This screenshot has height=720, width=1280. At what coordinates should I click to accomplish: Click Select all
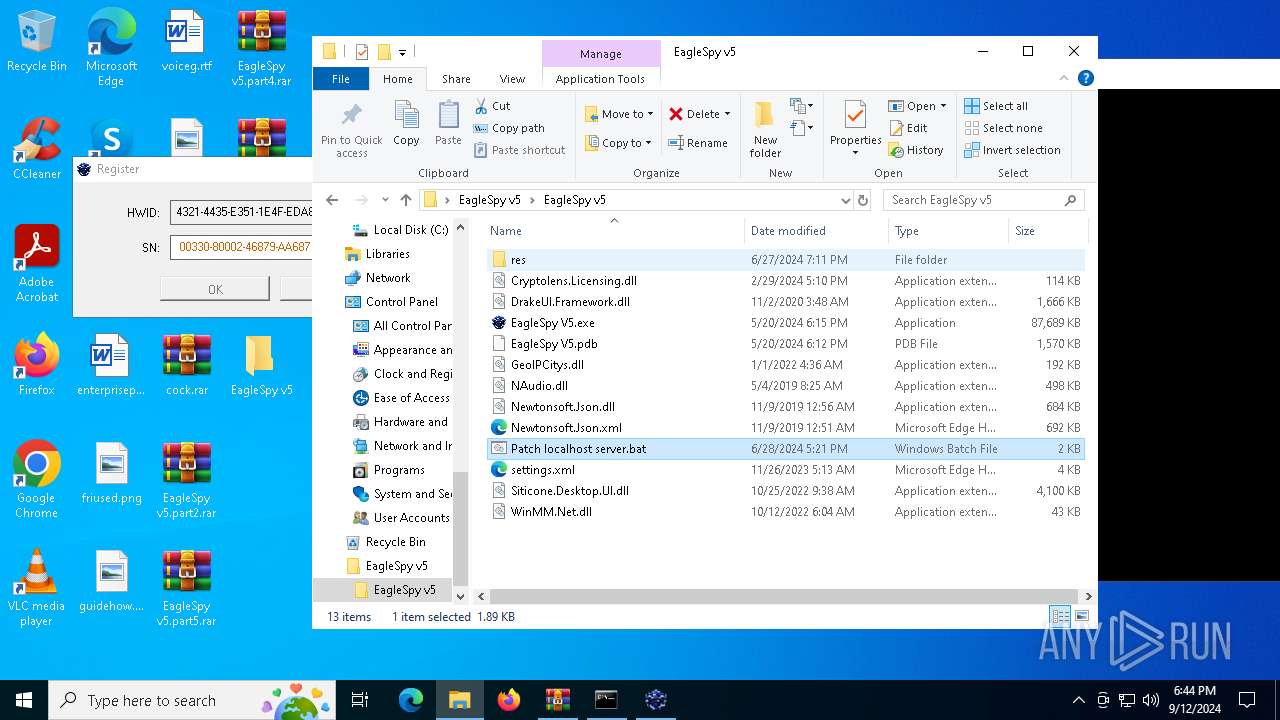(x=996, y=106)
